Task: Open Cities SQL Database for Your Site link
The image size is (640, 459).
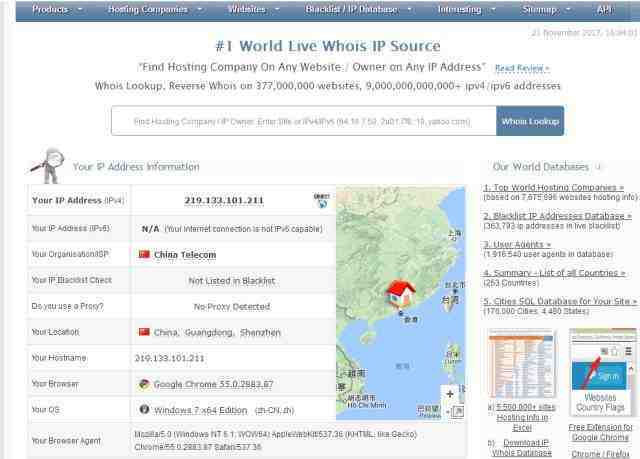Action: (x=560, y=302)
